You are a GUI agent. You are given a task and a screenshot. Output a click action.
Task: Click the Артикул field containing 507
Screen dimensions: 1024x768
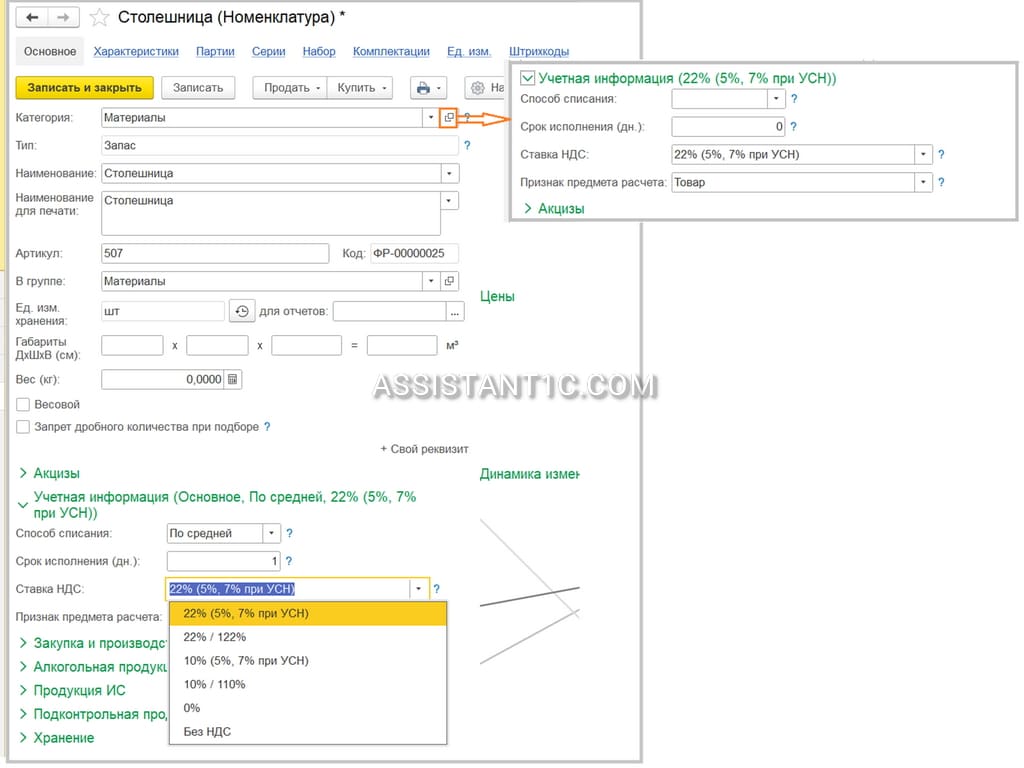(215, 253)
